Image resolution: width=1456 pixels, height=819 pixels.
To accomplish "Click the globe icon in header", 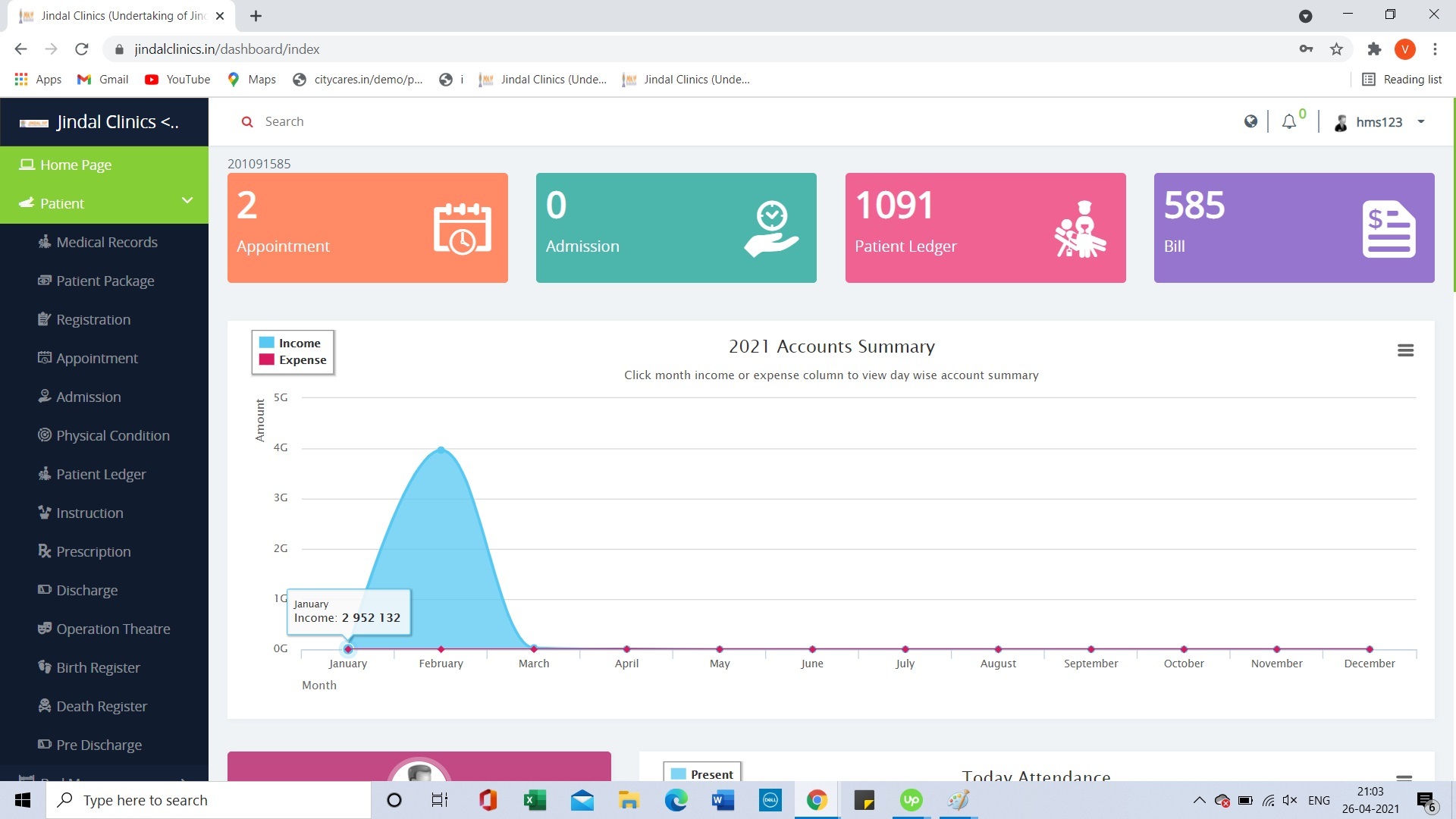I will point(1250,121).
